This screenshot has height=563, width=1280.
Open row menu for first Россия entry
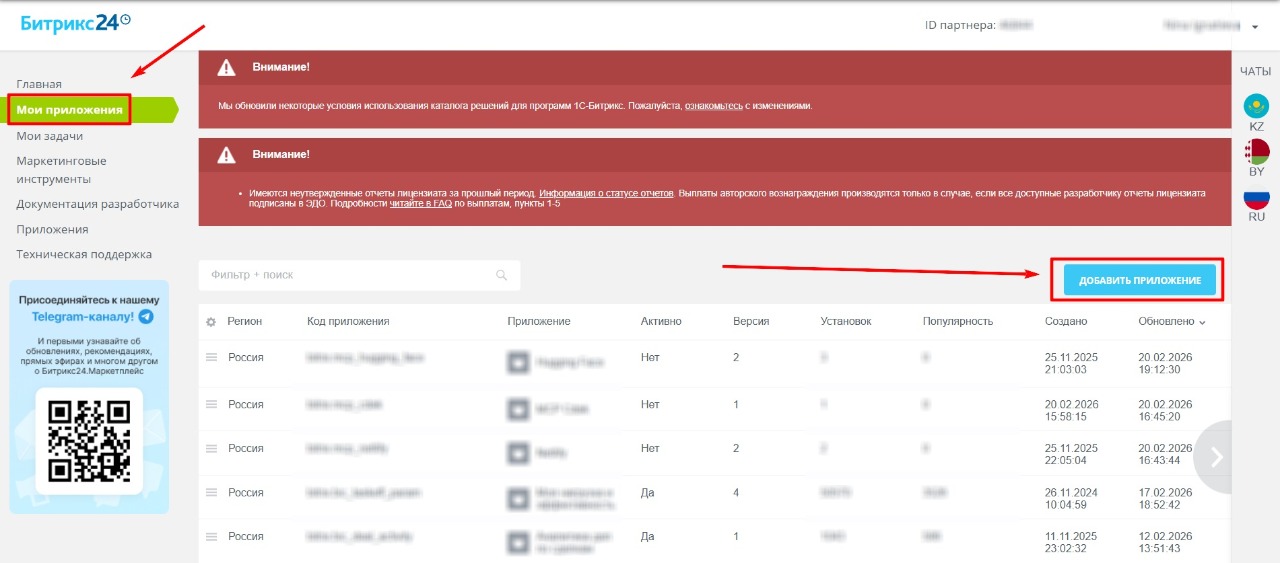pyautogui.click(x=211, y=357)
